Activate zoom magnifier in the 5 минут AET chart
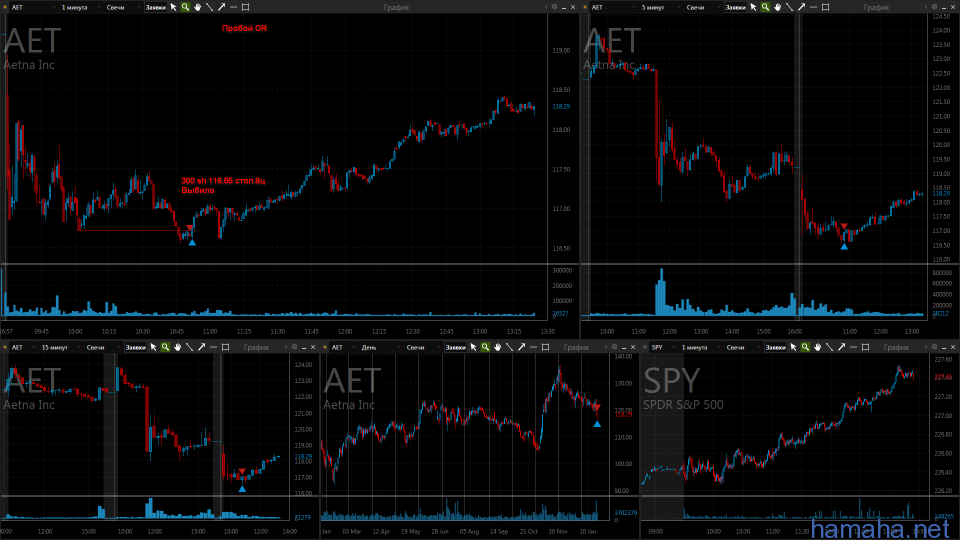Screen dimensions: 960x540 (765, 7)
